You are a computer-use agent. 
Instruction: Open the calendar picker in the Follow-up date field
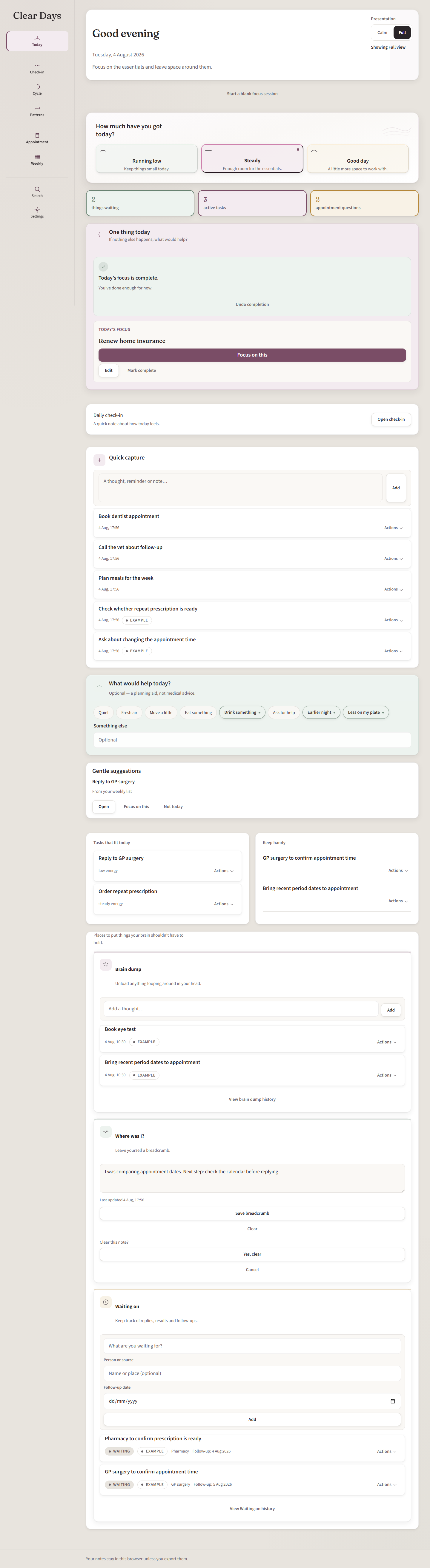[x=392, y=1401]
